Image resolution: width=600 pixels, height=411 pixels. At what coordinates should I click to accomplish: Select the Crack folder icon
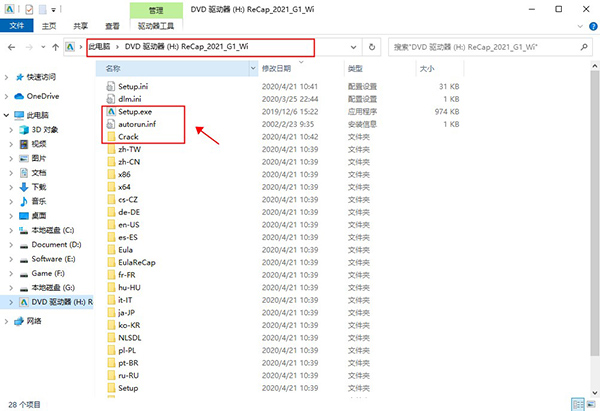coord(111,137)
